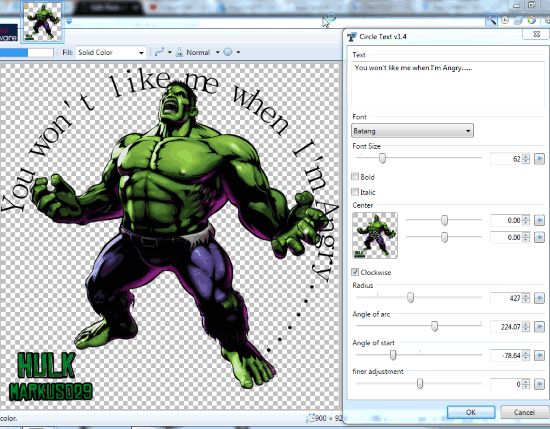
Task: Reset Radius to default value
Action: pyautogui.click(x=539, y=298)
